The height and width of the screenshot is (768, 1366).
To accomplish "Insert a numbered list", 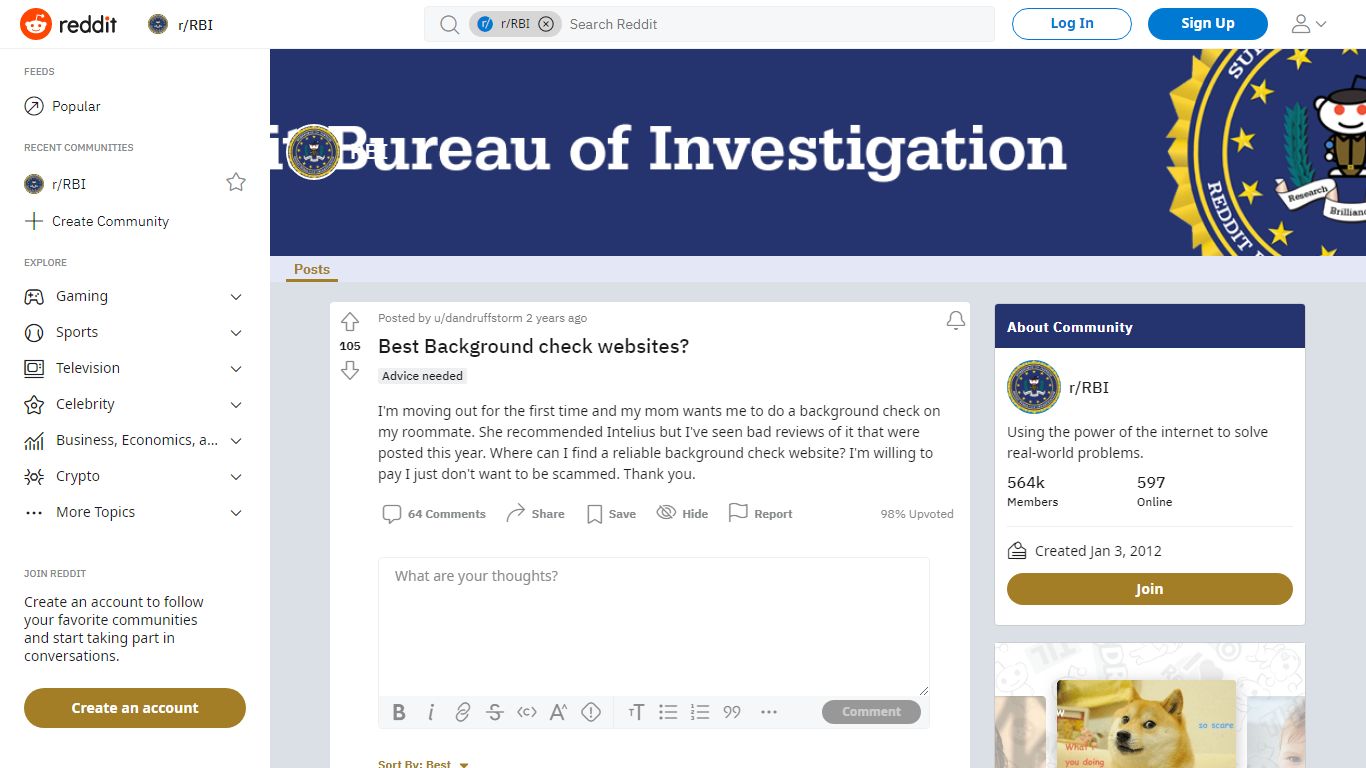I will 700,712.
